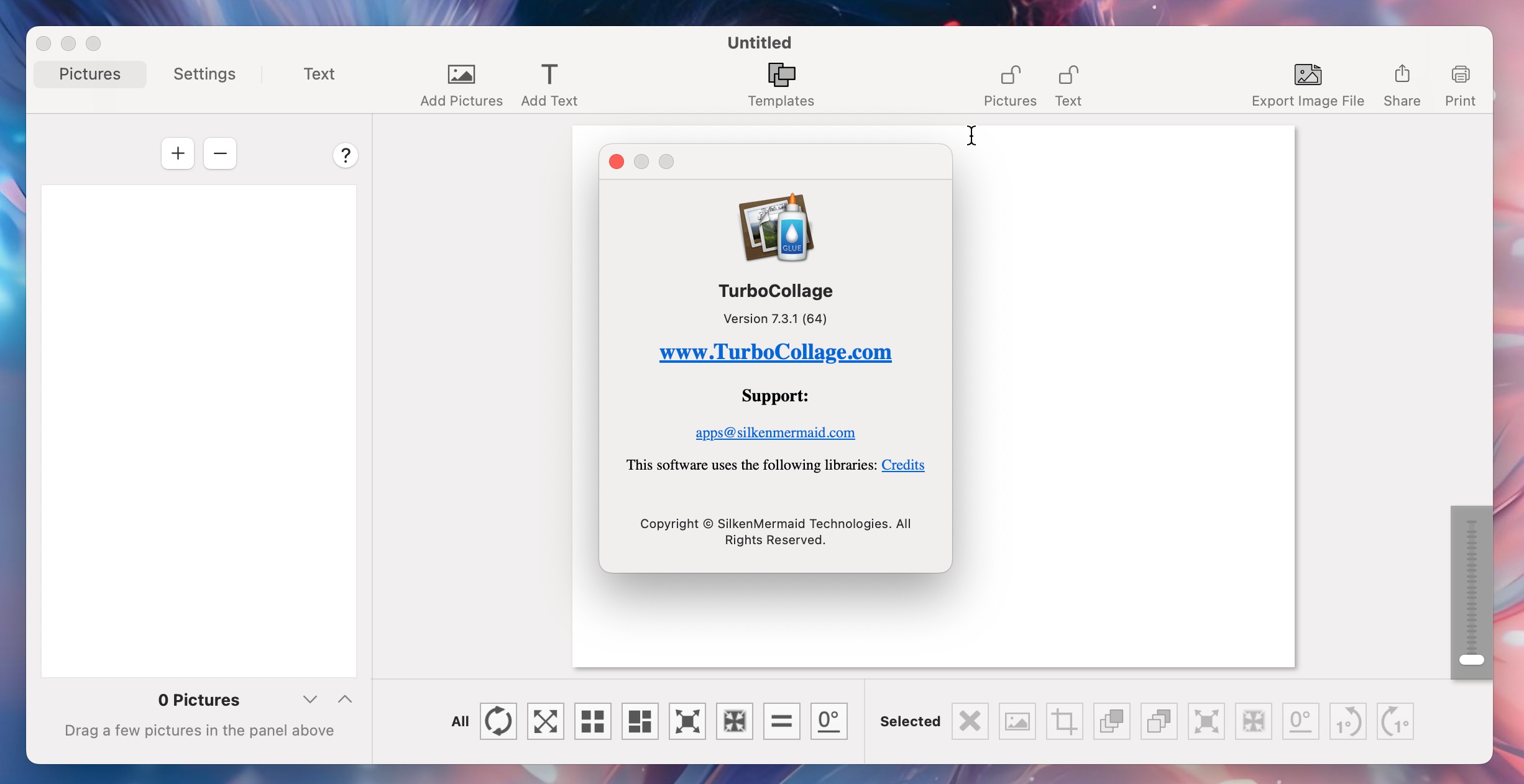Click the equal-sign icon in All group
The image size is (1524, 784).
tap(782, 721)
